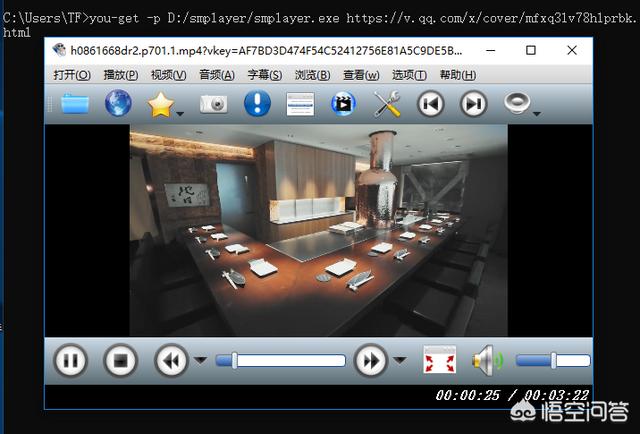The height and width of the screenshot is (434, 640).
Task: Open the 播放(P) menu
Action: tap(120, 75)
